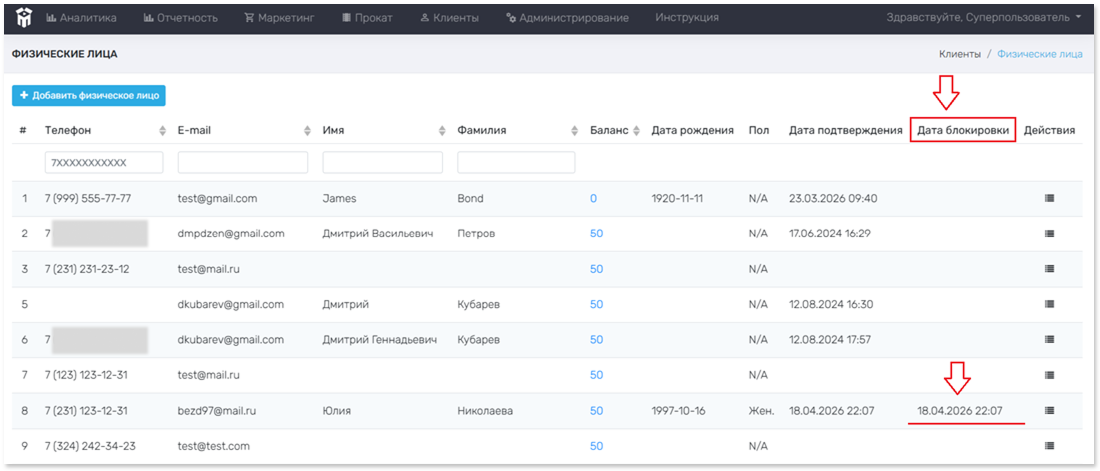Open actions icon for row 5 Кубарев
Viewport: 1100px width, 471px height.
1049,304
